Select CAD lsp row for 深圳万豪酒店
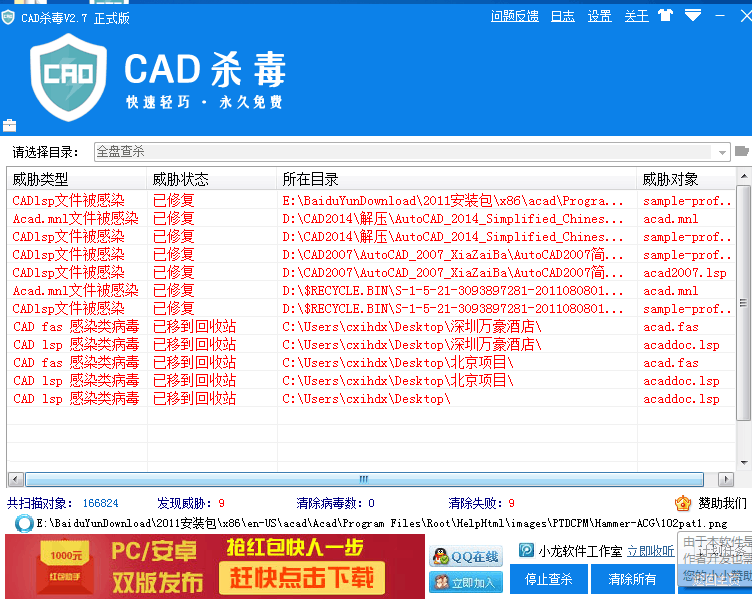This screenshot has width=752, height=599. click(371, 344)
